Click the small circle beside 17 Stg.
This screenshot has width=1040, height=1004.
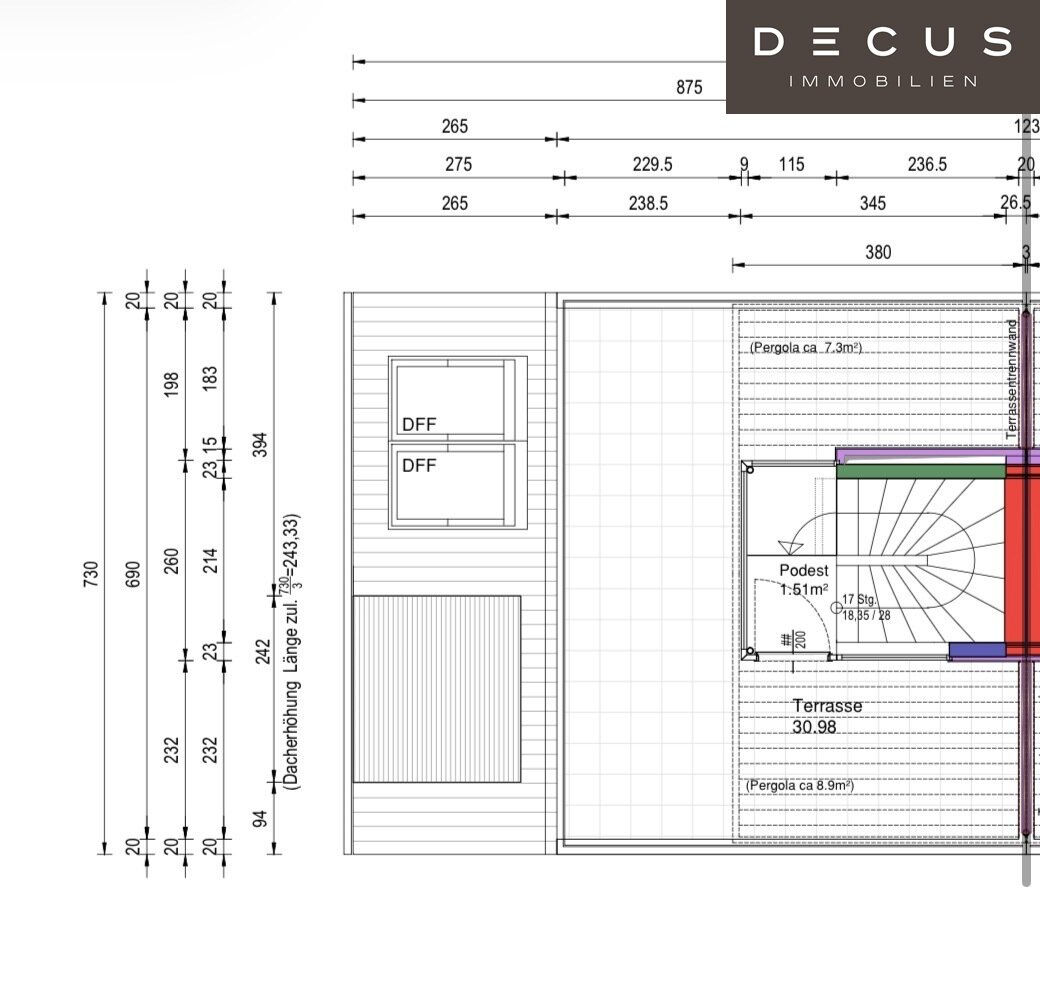pos(836,607)
